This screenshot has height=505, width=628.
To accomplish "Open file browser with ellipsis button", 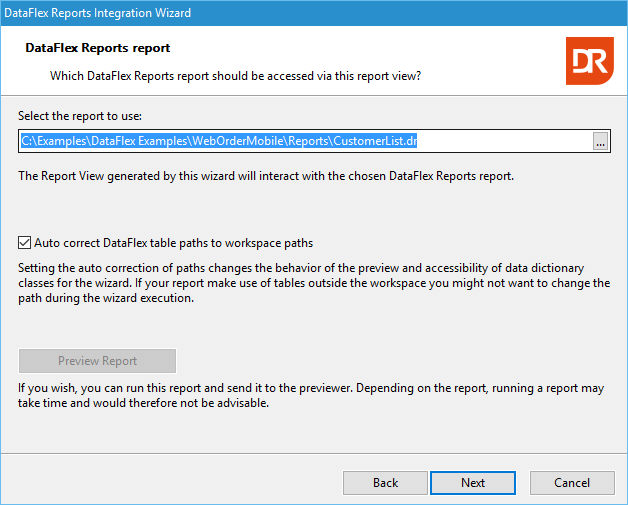I will tap(600, 141).
